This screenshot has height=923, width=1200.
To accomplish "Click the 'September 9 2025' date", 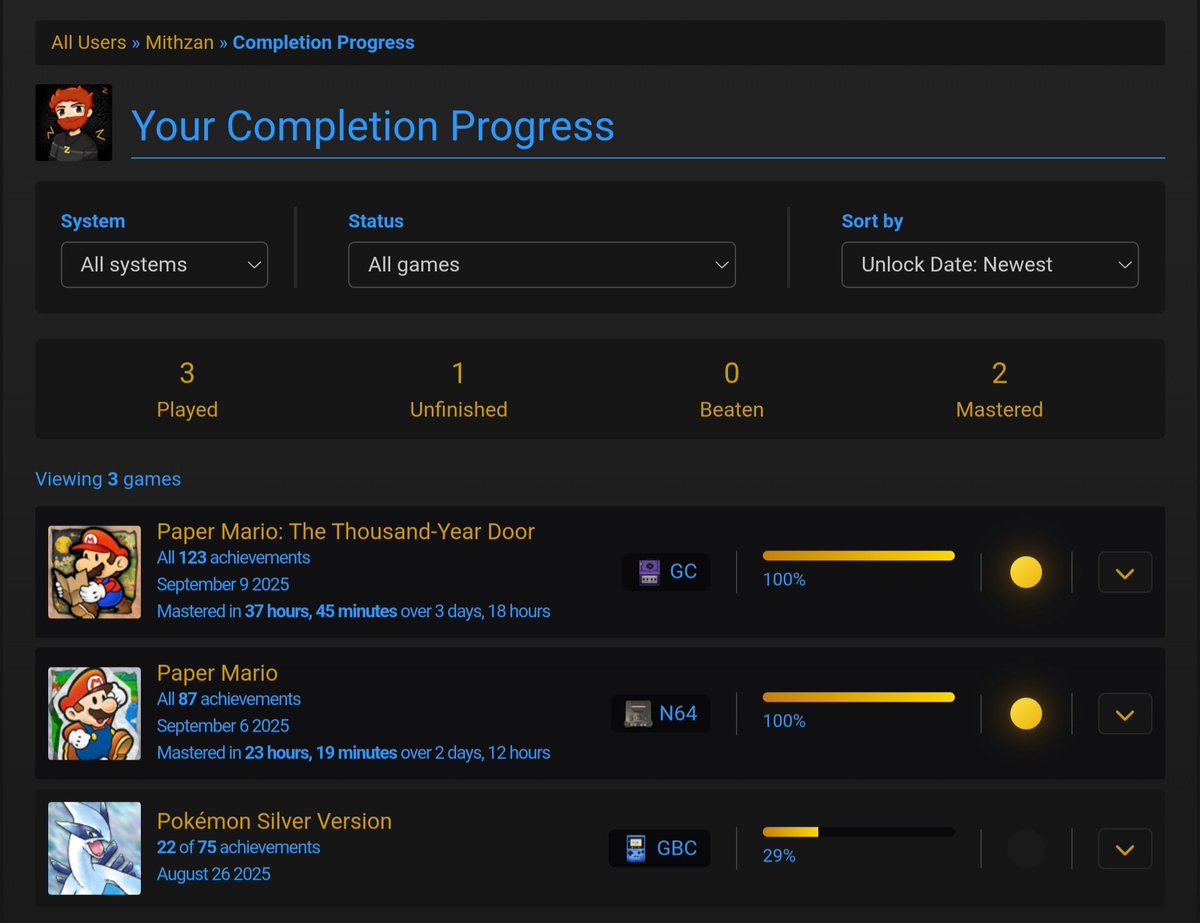I will click(x=223, y=584).
